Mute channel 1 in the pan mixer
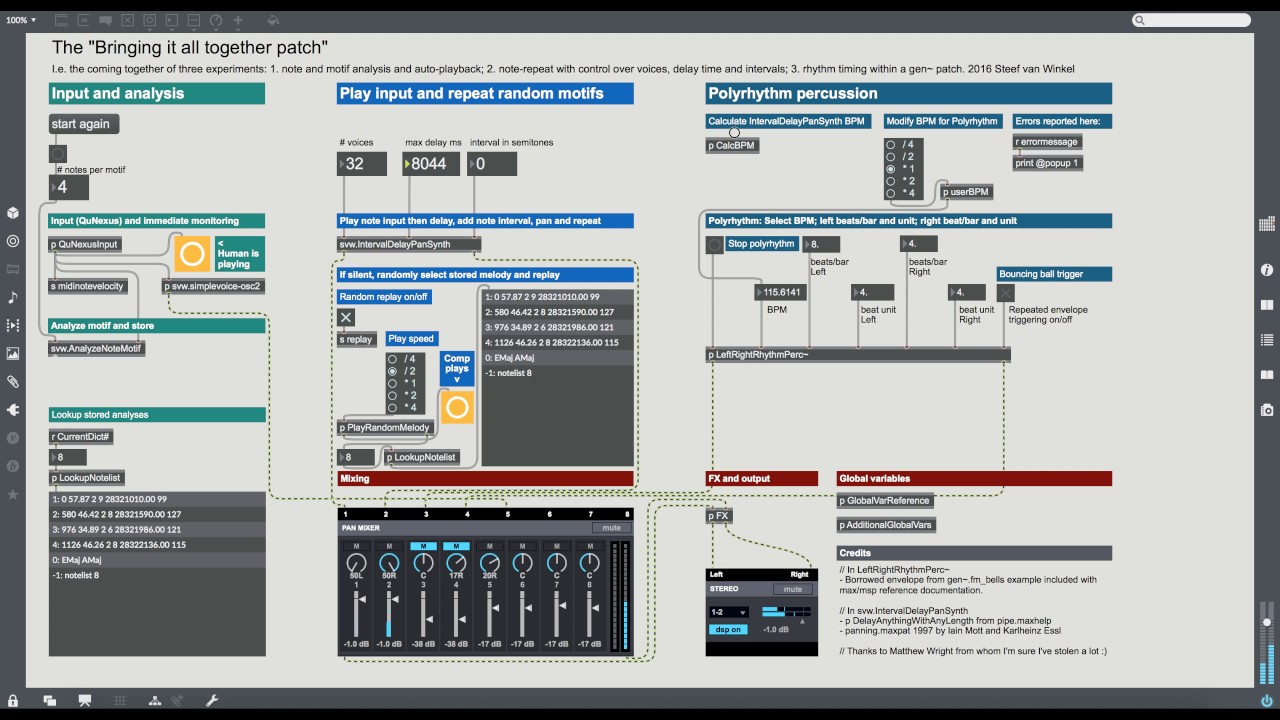This screenshot has width=1280, height=720. coord(356,546)
